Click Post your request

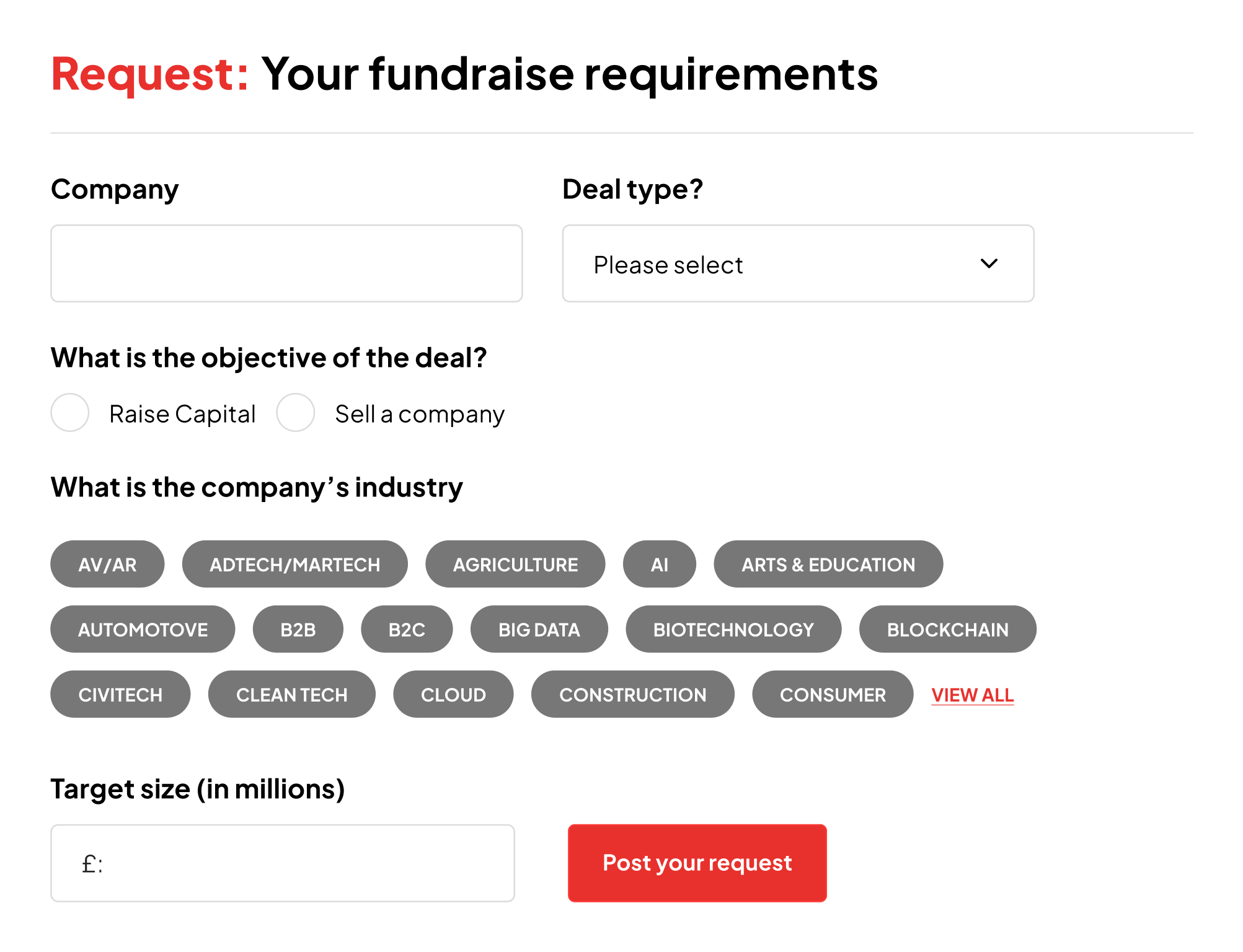pyautogui.click(x=697, y=863)
